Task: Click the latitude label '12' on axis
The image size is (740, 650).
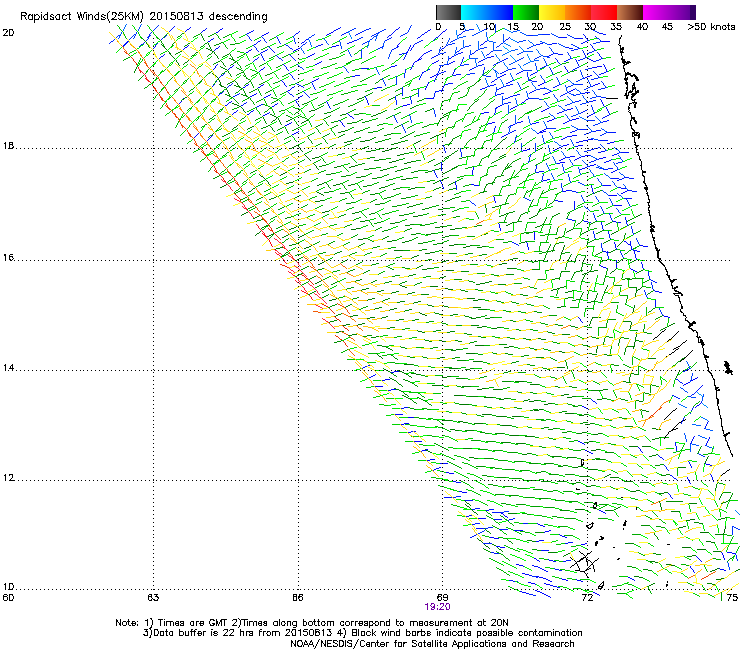Action: (x=8, y=478)
